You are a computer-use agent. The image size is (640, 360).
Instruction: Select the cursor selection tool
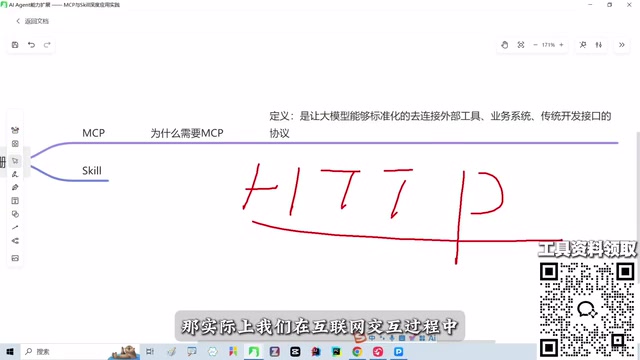15,161
